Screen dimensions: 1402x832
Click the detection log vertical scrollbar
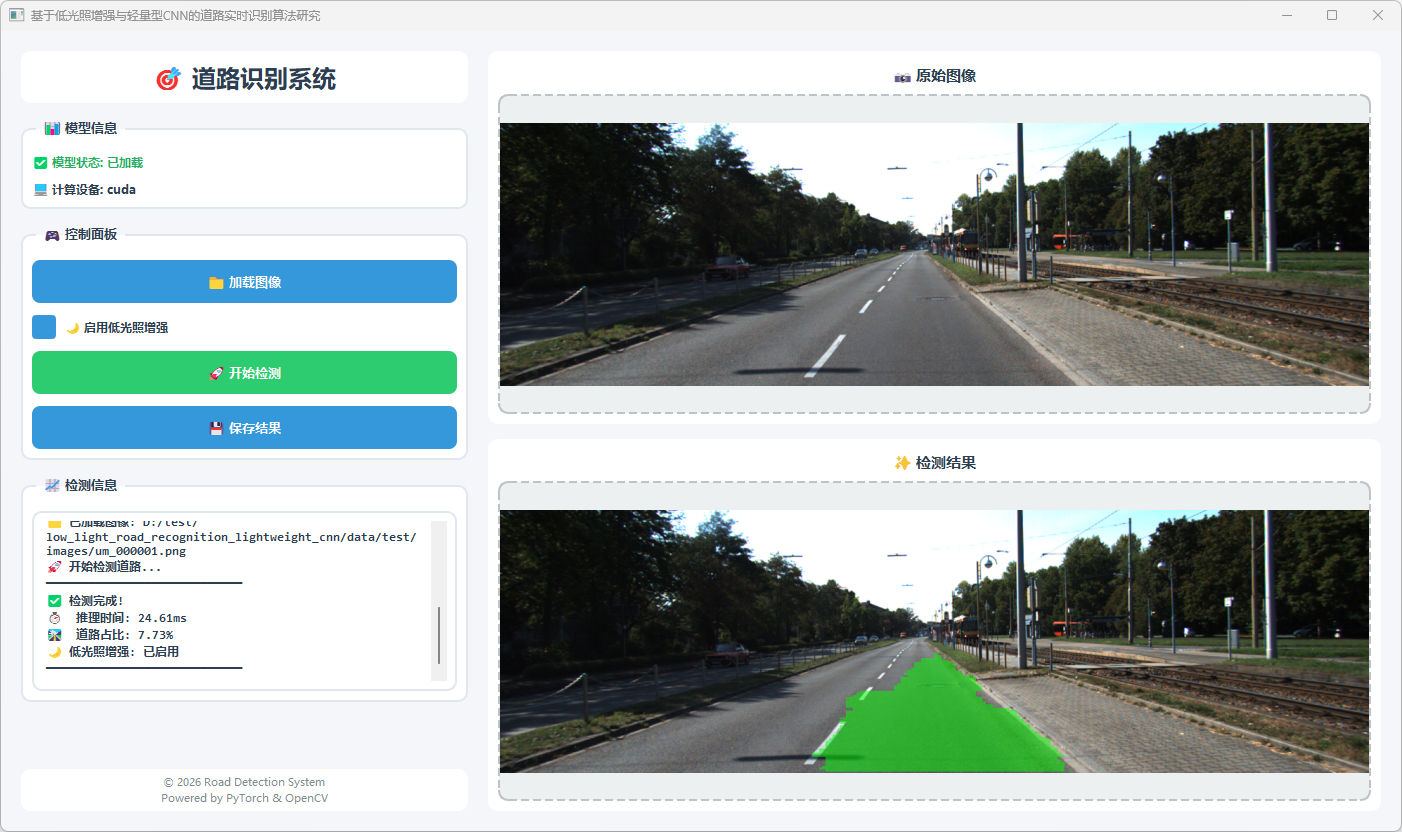point(438,634)
